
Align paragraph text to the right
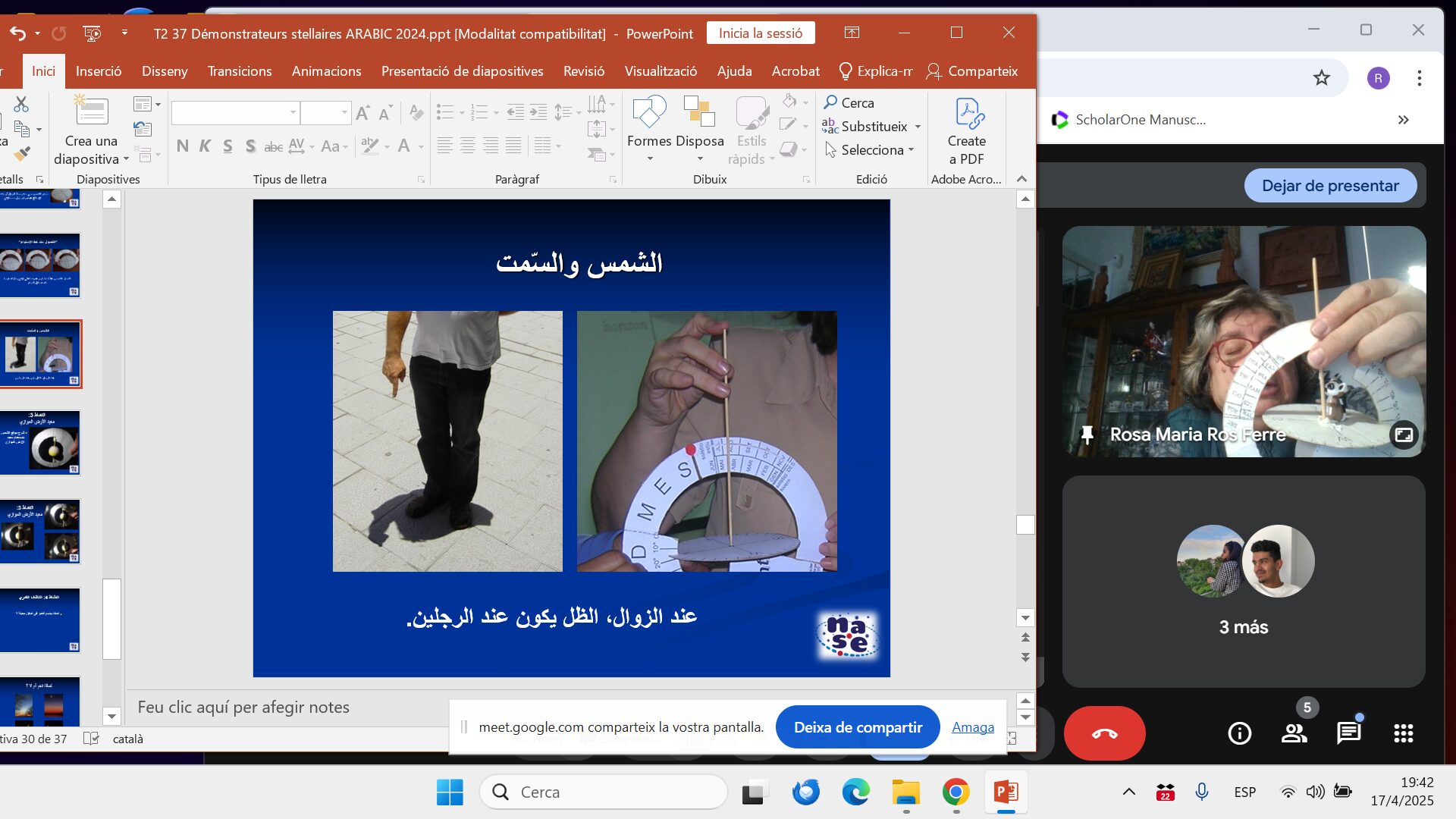tap(491, 146)
